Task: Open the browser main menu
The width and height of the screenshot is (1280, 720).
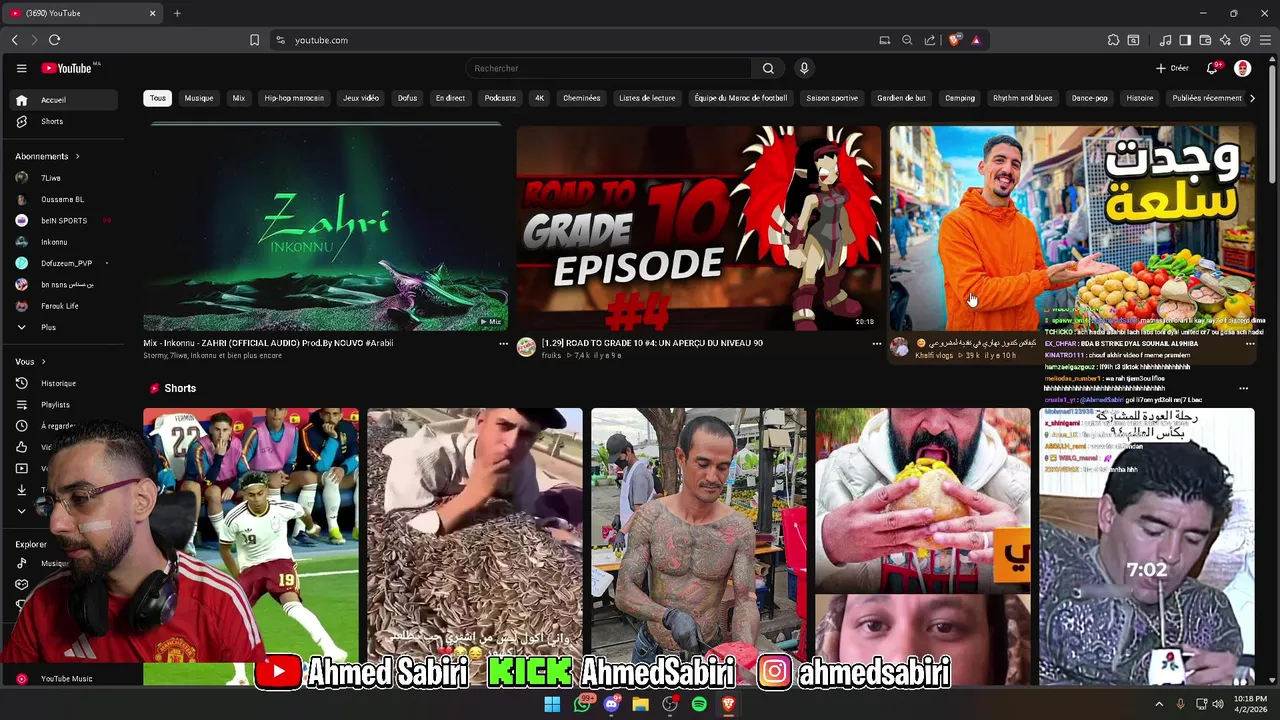Action: click(x=1266, y=40)
